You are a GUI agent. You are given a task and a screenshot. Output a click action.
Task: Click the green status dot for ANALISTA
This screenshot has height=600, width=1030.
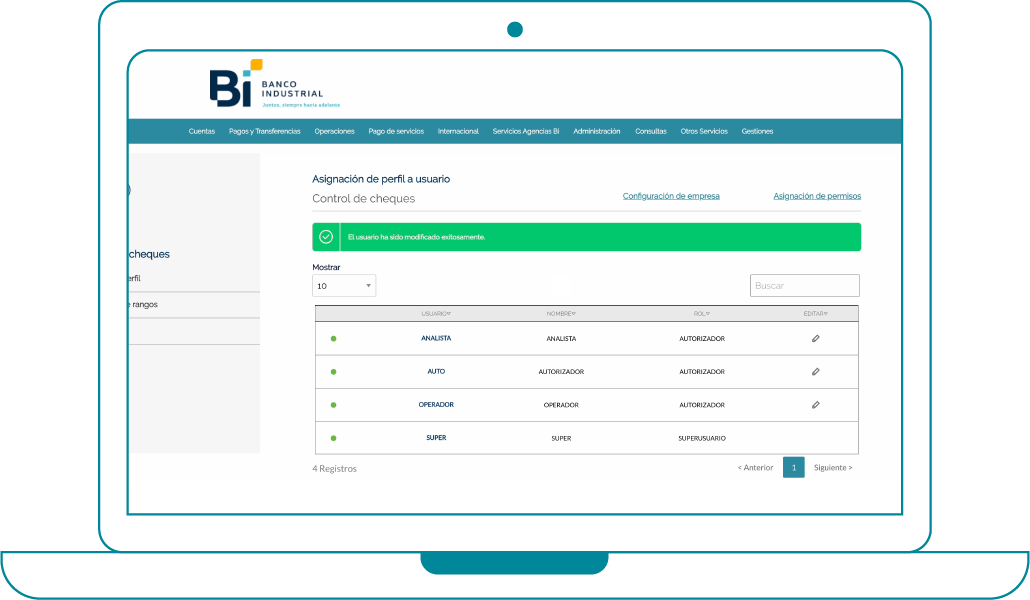point(333,339)
